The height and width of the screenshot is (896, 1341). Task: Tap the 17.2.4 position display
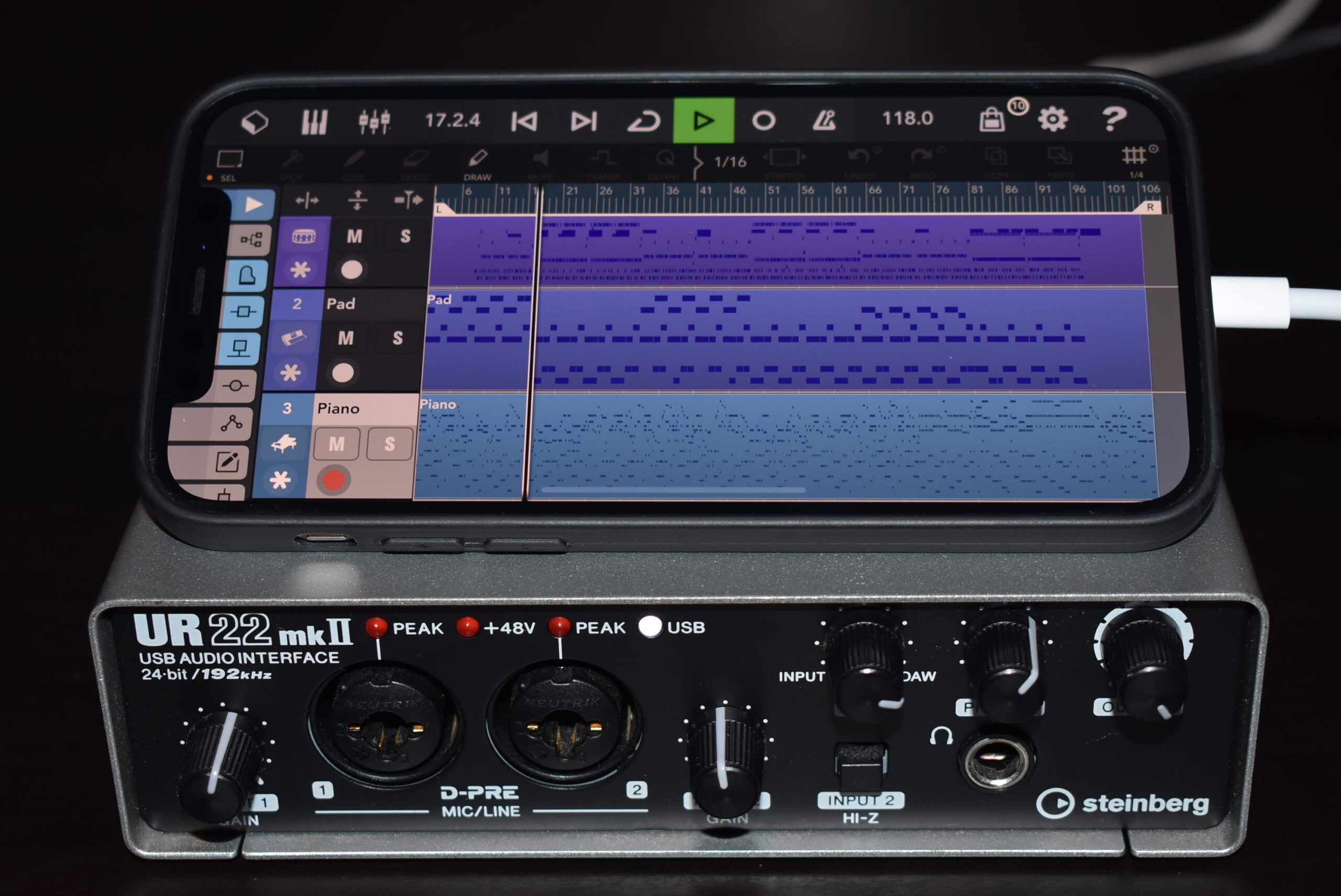point(452,120)
